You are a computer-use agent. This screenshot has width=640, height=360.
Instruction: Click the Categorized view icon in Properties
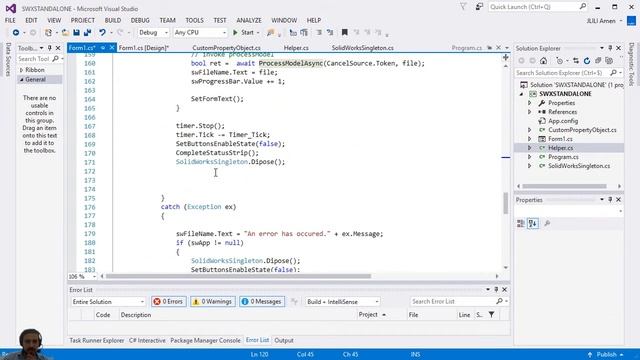[521, 223]
